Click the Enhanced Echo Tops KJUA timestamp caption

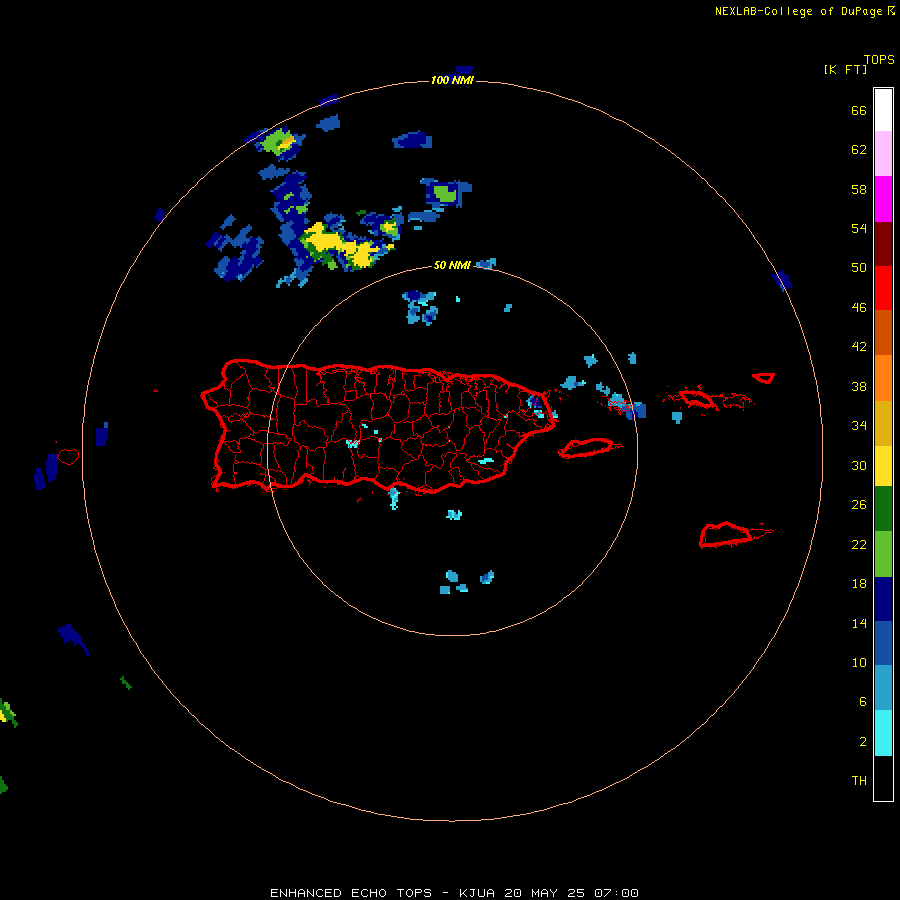pyautogui.click(x=454, y=893)
